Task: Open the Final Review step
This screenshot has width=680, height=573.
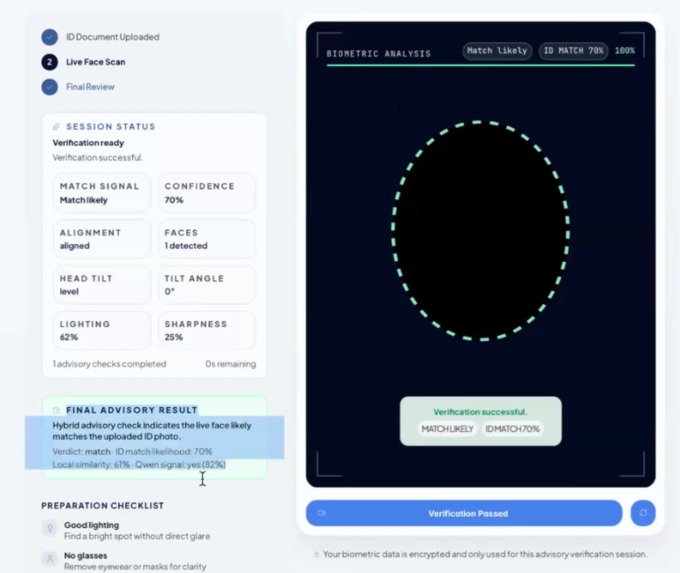Action: coord(78,87)
